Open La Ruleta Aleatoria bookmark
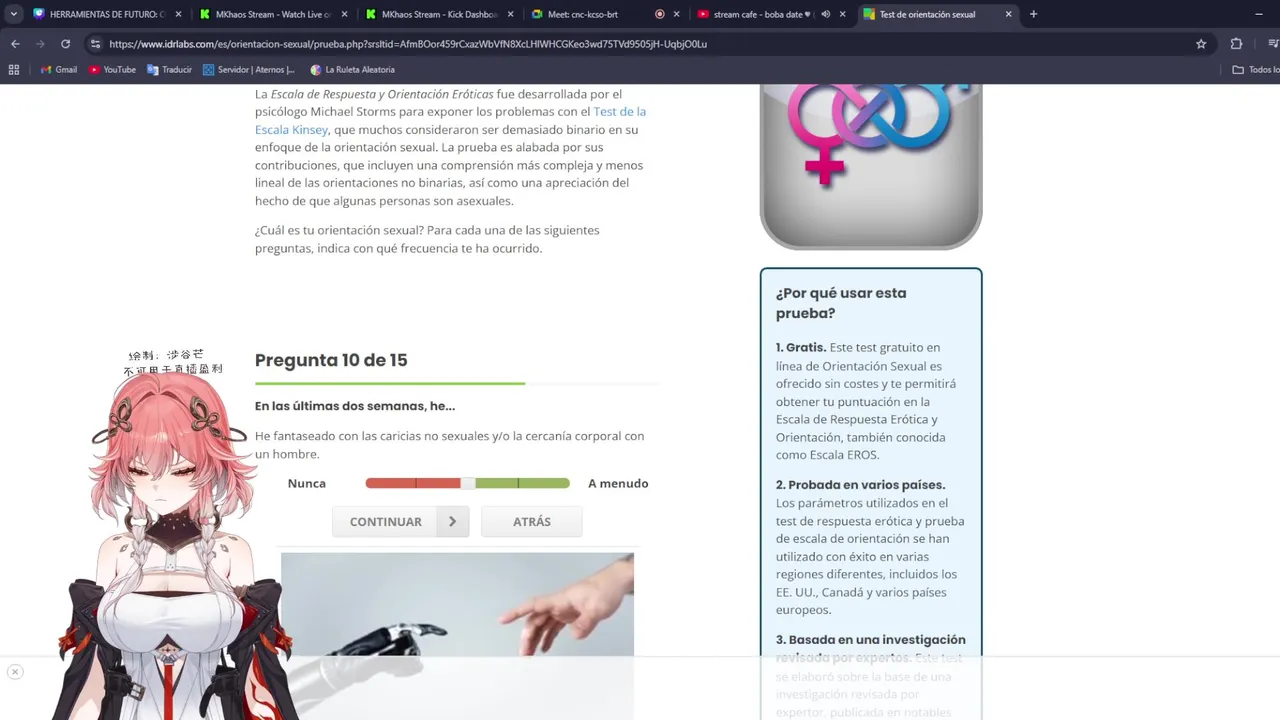 pos(352,70)
